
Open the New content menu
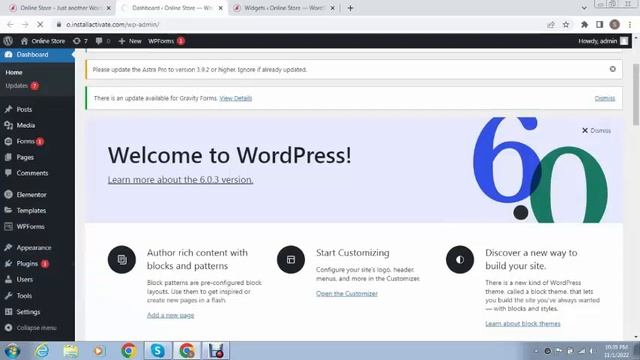tap(130, 41)
